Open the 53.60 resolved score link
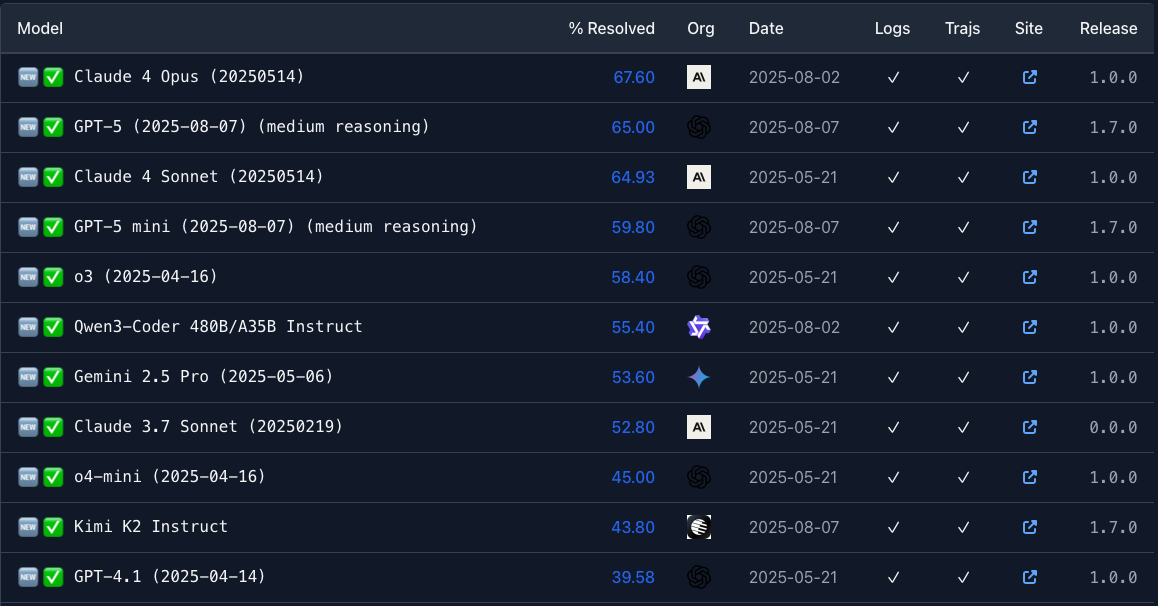1158x606 pixels. 633,377
